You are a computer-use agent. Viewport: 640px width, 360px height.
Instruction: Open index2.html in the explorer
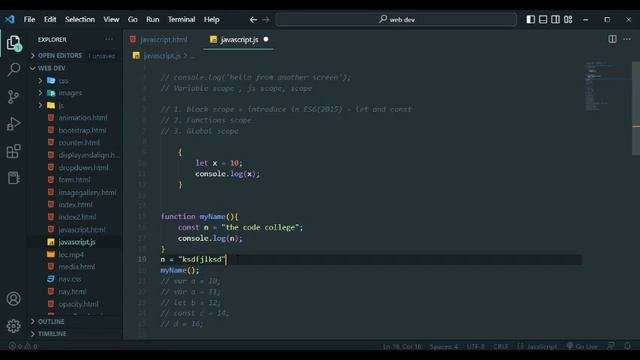77,217
